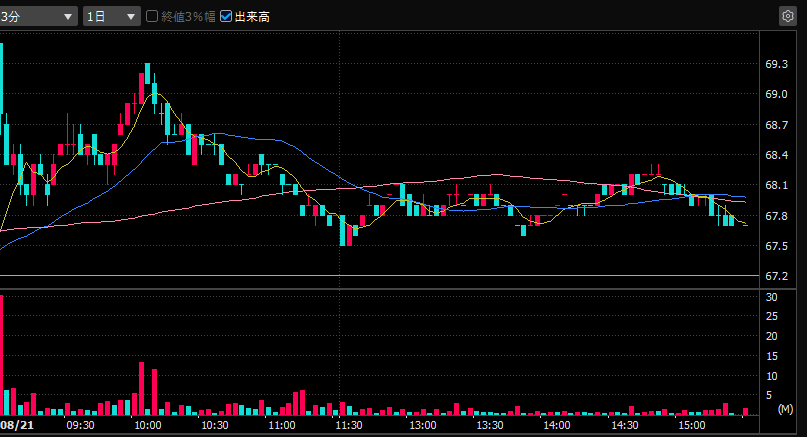Click the (M) volume unit label
Viewport: 807px width, 437px height.
coord(785,409)
